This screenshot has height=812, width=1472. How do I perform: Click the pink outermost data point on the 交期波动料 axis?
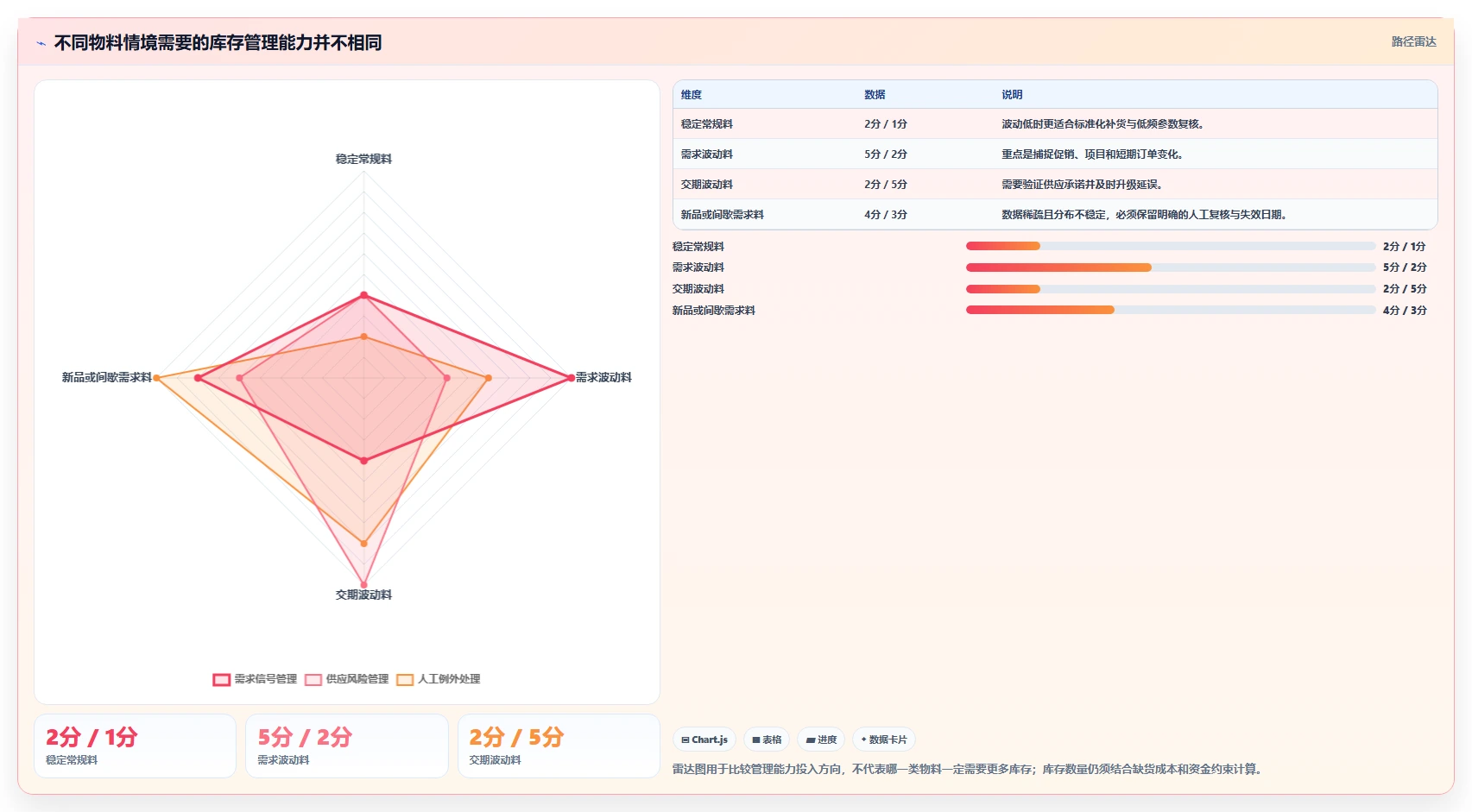[x=363, y=585]
